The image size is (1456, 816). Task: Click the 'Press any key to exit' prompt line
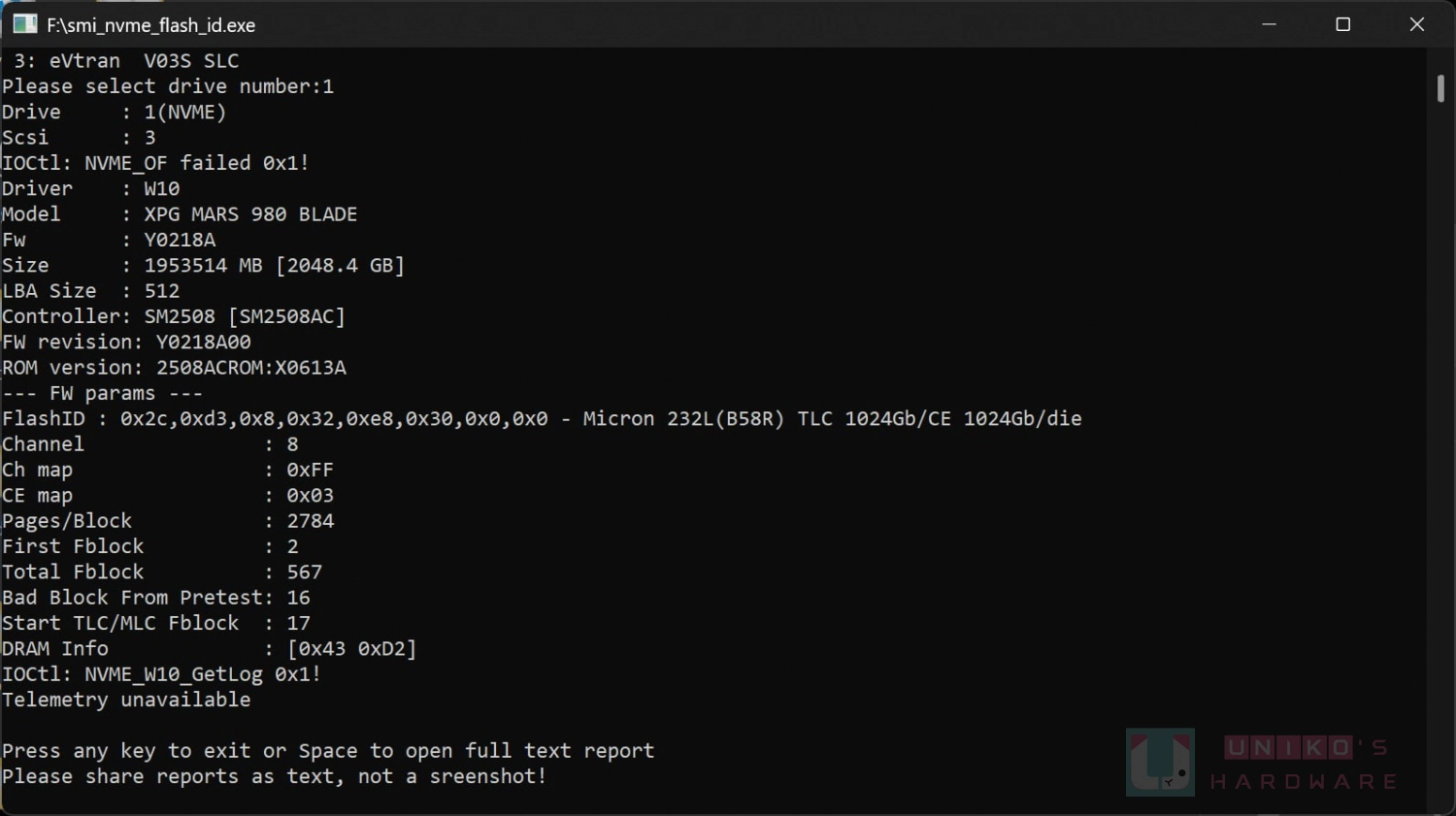(328, 751)
